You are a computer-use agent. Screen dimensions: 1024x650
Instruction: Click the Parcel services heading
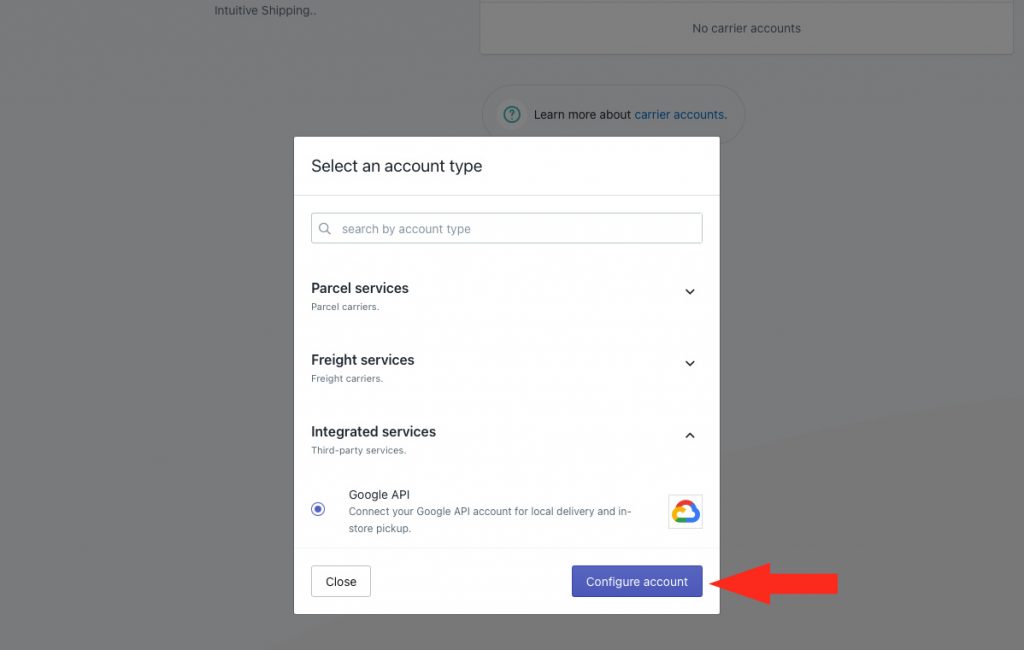[360, 288]
